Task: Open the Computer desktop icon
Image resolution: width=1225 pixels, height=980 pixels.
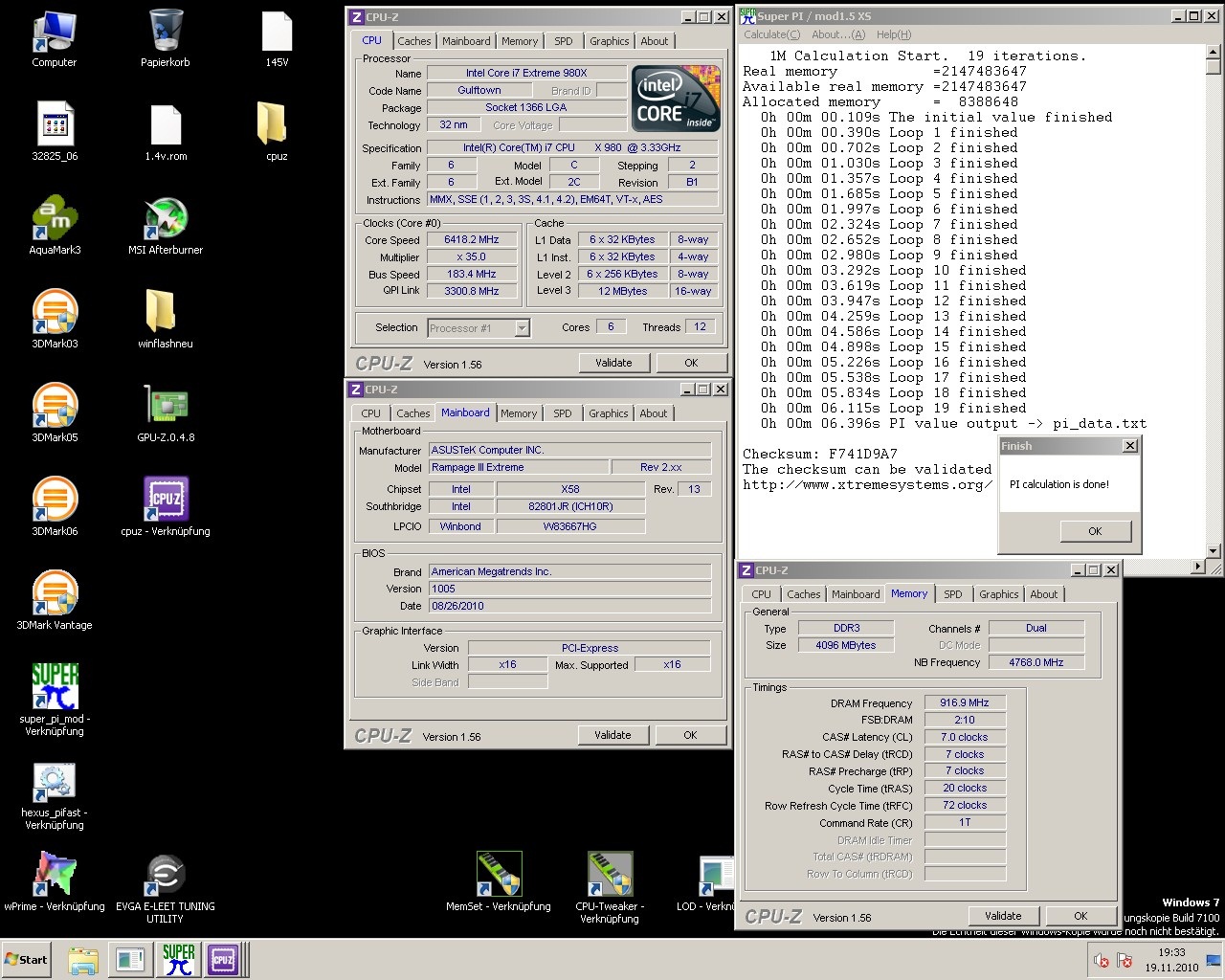Action: click(x=55, y=39)
